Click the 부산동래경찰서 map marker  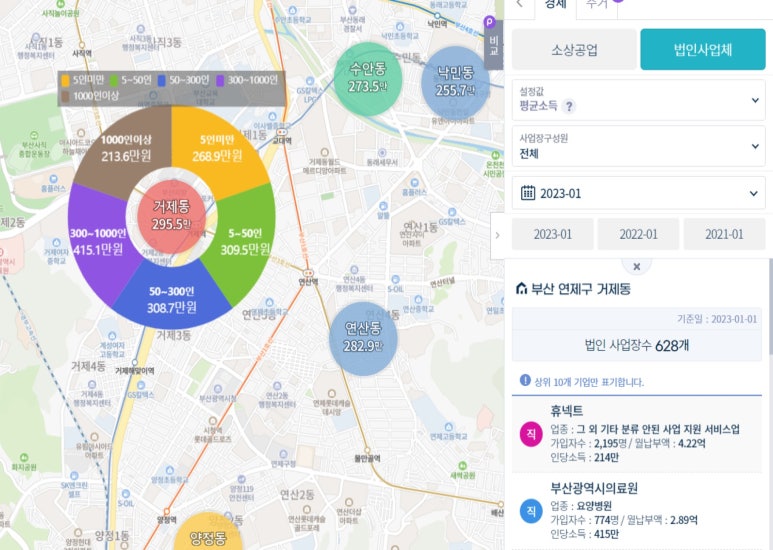pos(352,10)
